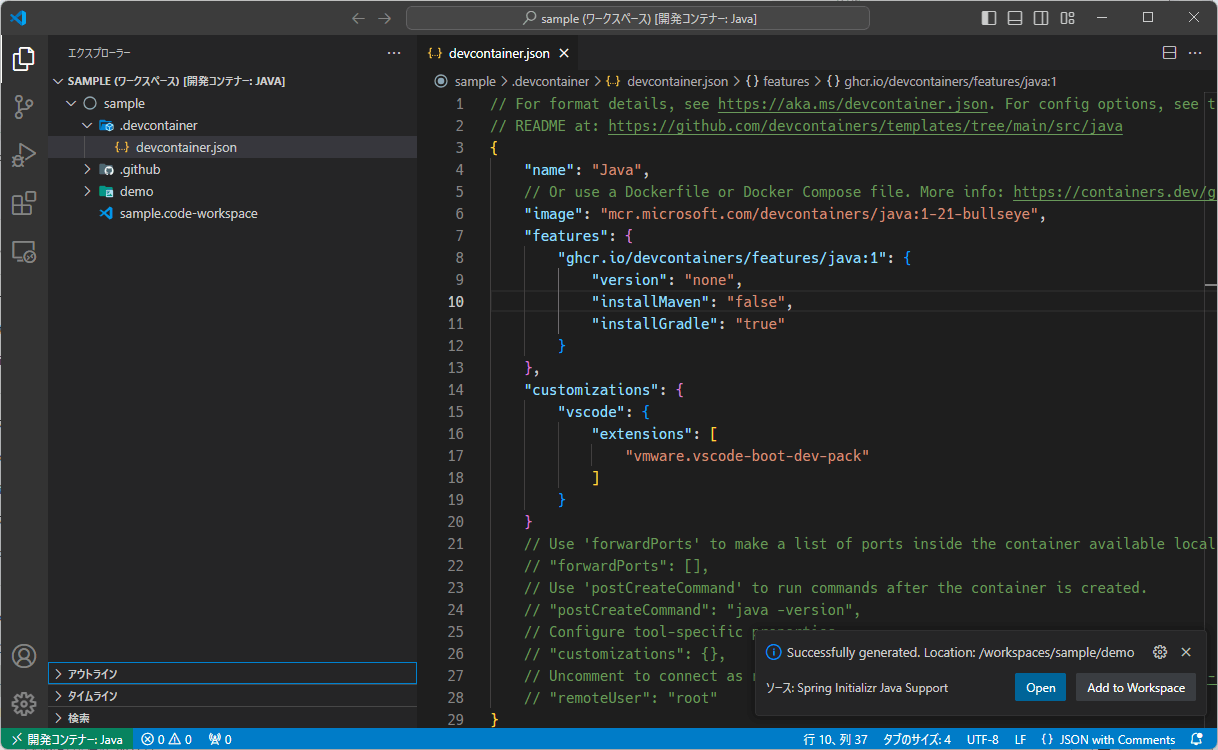This screenshot has width=1218, height=750.
Task: Open the github.com devcontainers templates link
Action: (865, 126)
